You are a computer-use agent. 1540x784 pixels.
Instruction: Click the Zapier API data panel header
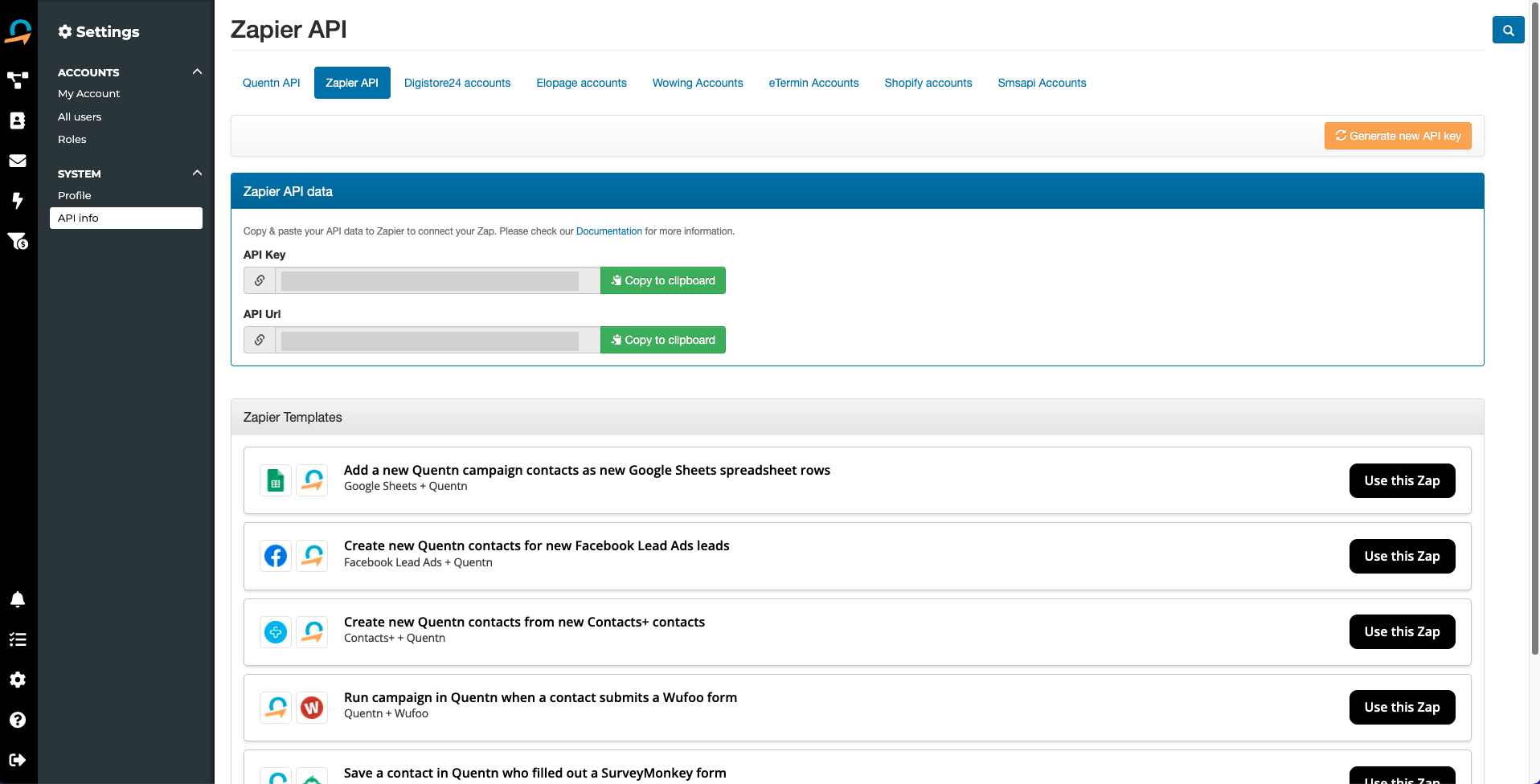pyautogui.click(x=857, y=191)
